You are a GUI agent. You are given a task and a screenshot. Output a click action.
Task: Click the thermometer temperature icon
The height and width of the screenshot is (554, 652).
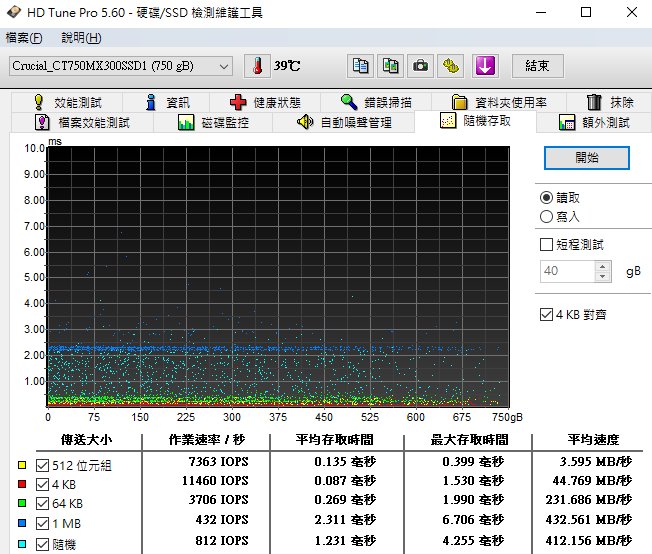click(257, 66)
